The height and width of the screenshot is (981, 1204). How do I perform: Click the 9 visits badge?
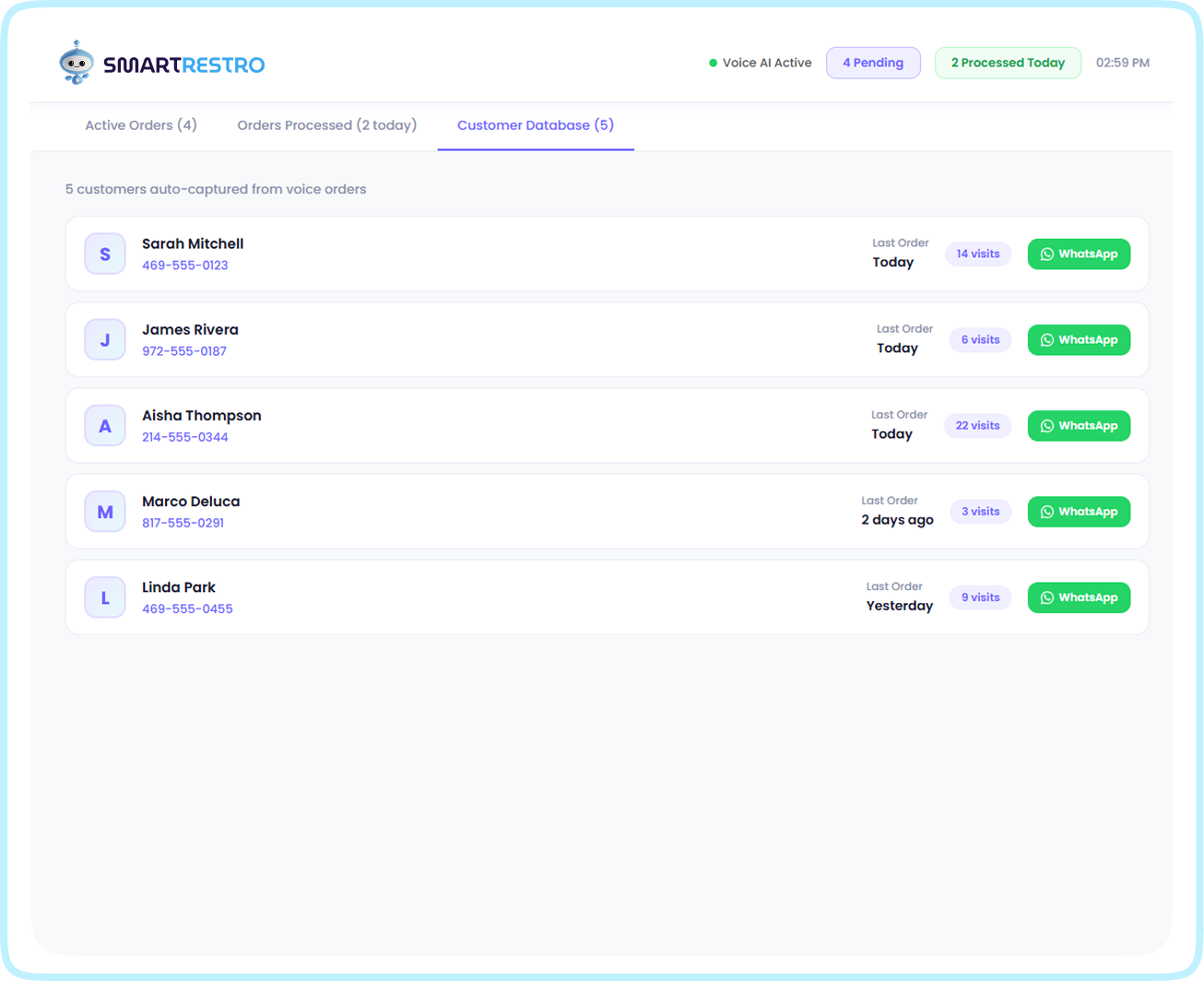click(x=980, y=597)
